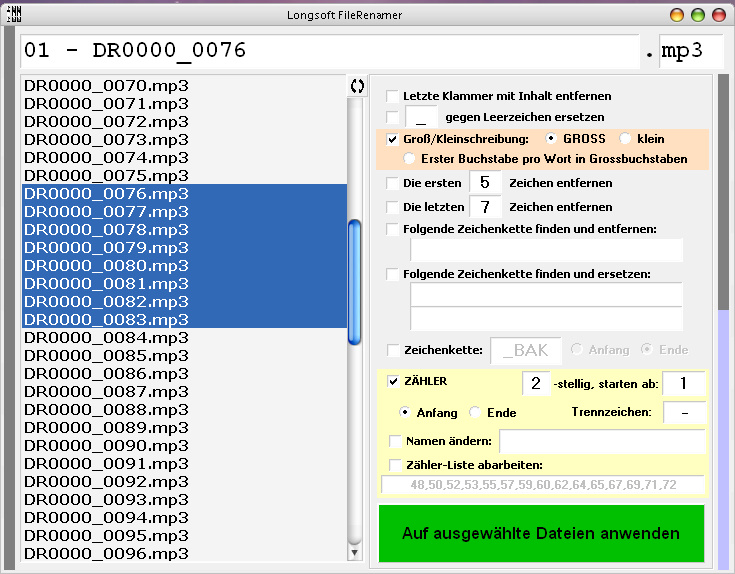
Task: Click the 'Trennzeichen' separator input box
Action: click(x=684, y=412)
